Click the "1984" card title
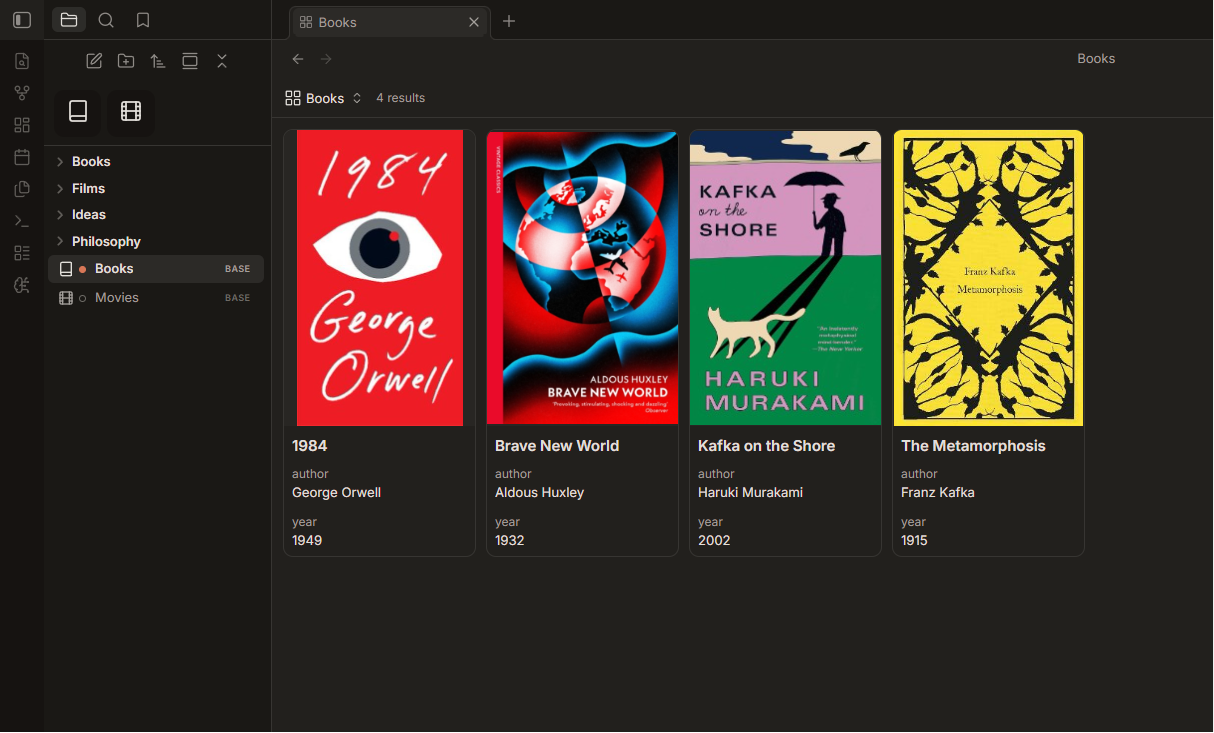 coord(310,446)
